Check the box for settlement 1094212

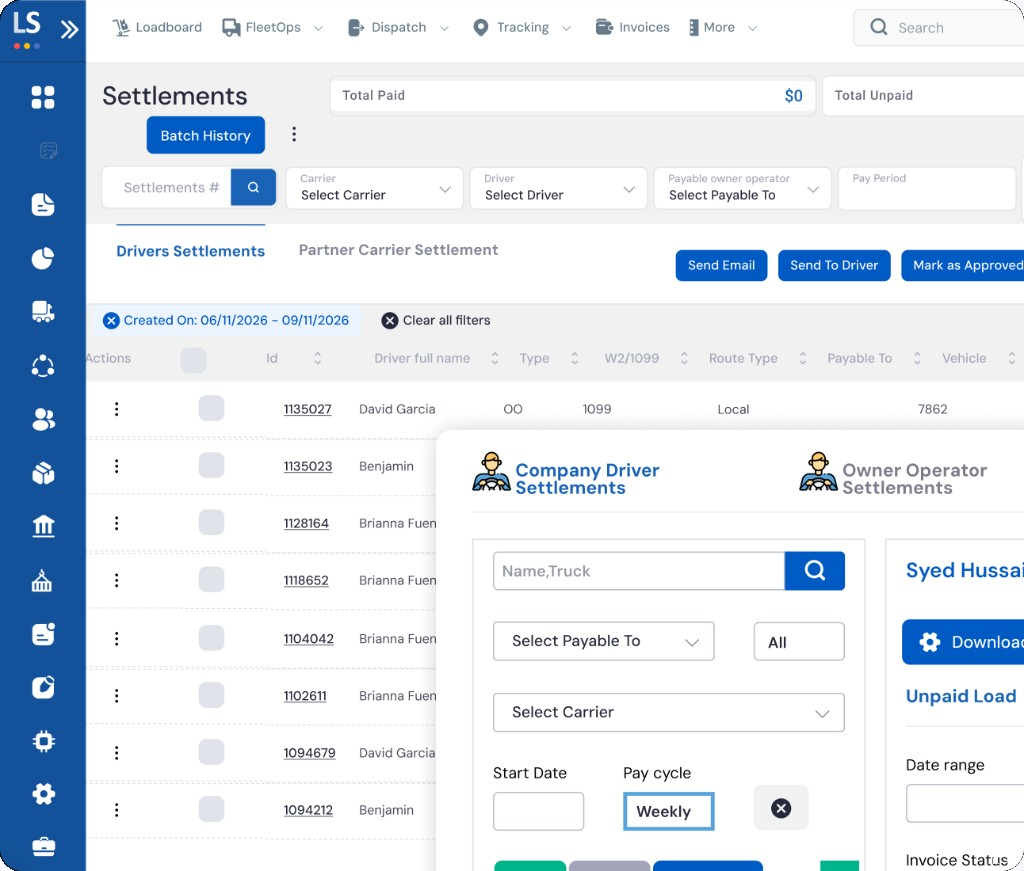coord(212,810)
